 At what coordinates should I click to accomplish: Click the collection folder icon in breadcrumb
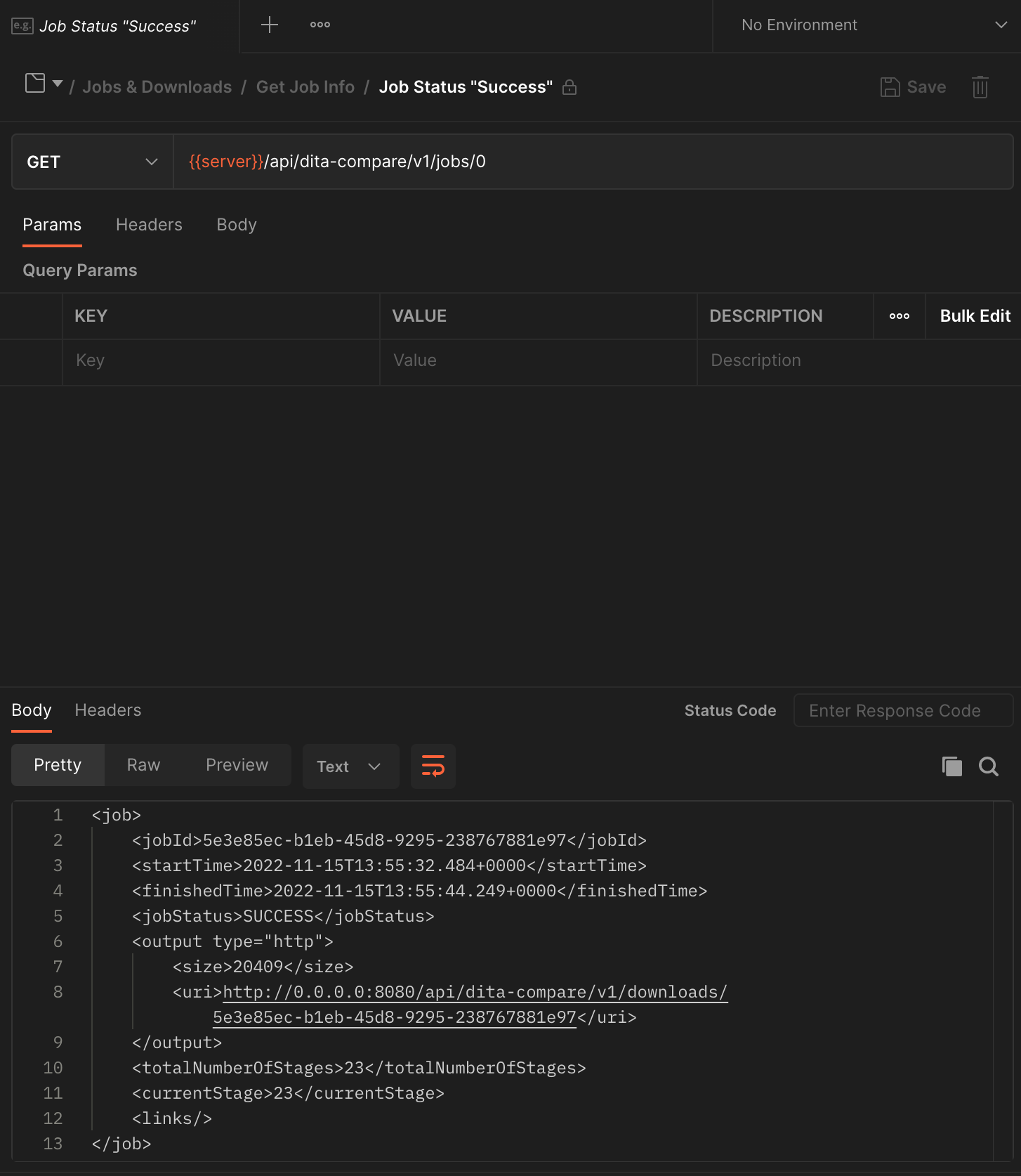pos(35,84)
